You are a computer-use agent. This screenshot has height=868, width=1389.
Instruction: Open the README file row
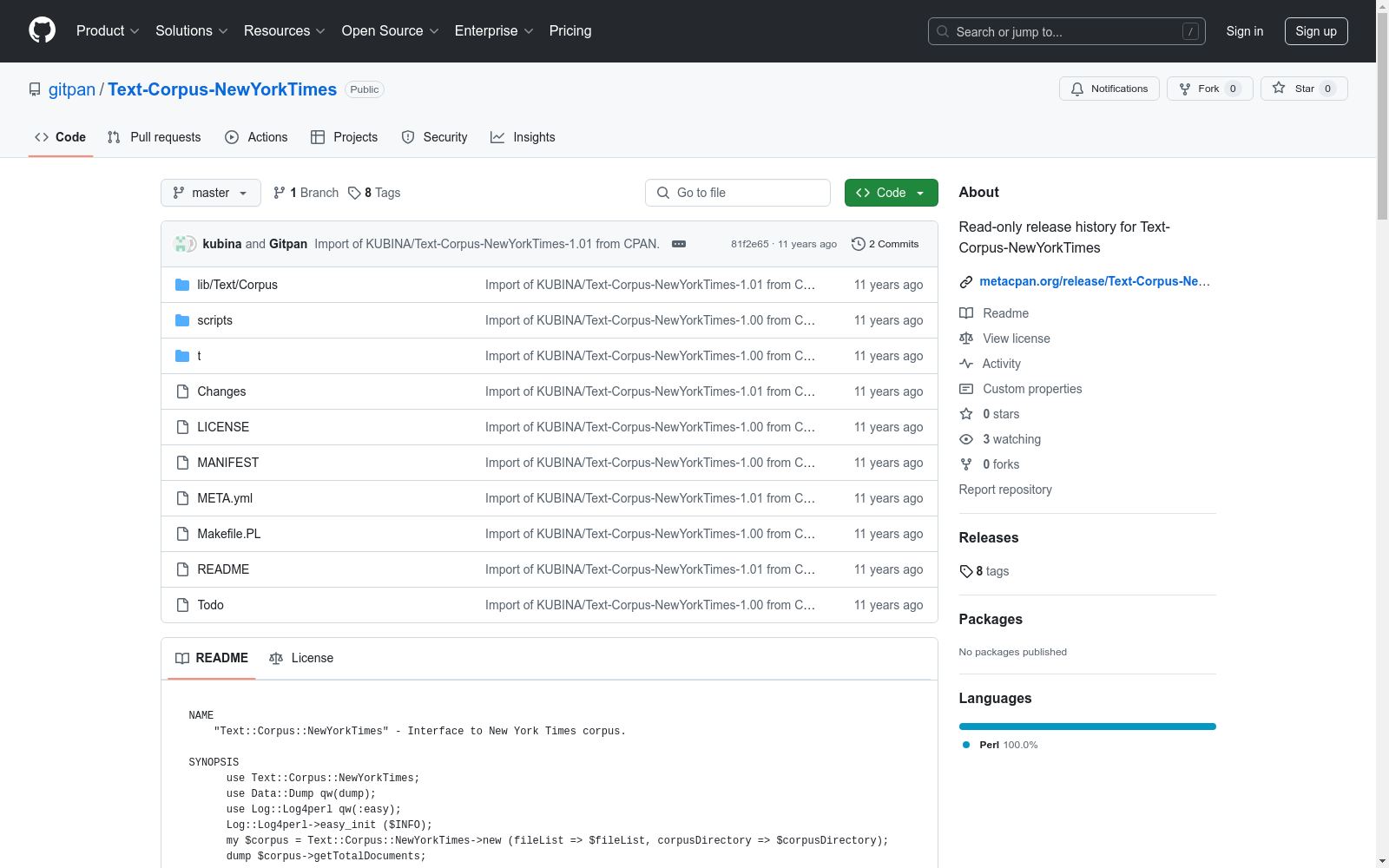click(x=550, y=569)
